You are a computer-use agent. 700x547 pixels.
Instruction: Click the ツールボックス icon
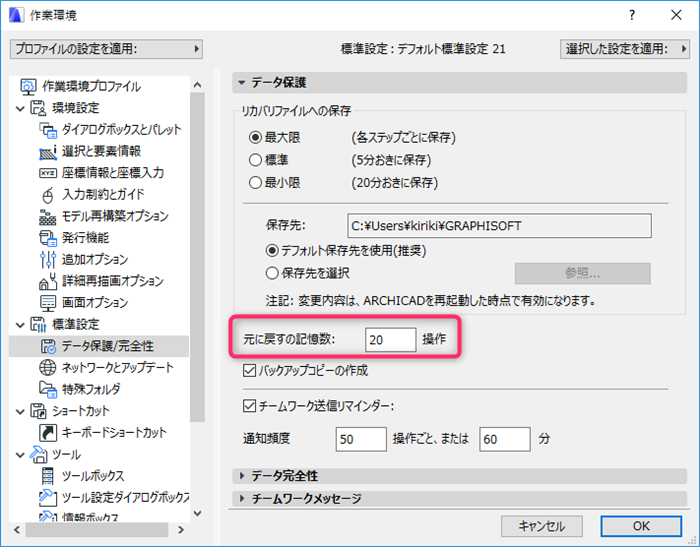[x=47, y=476]
